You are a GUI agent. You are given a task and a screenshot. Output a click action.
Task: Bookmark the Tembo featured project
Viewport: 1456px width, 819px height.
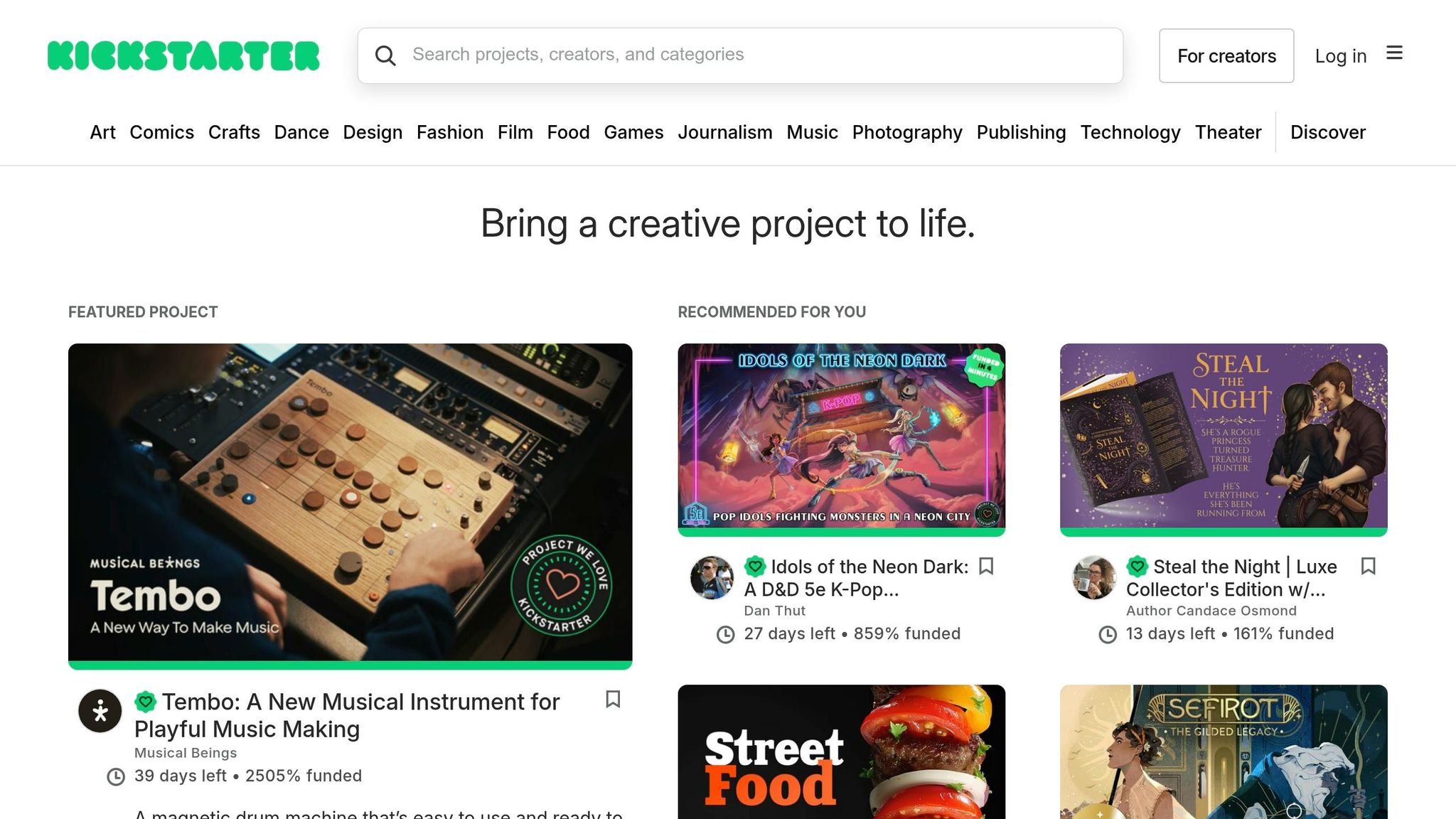click(x=613, y=700)
